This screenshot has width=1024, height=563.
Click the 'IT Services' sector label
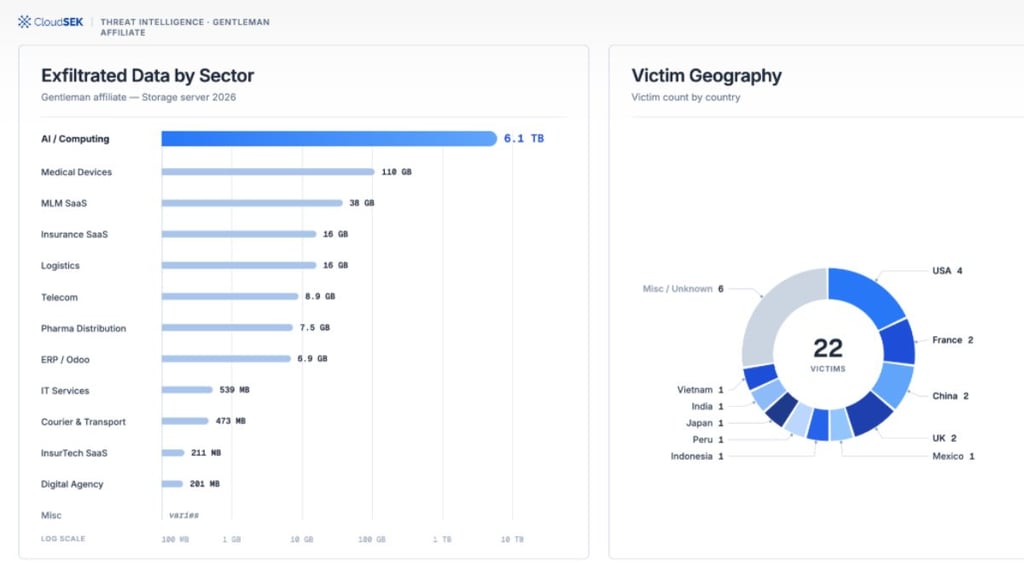[x=65, y=391]
